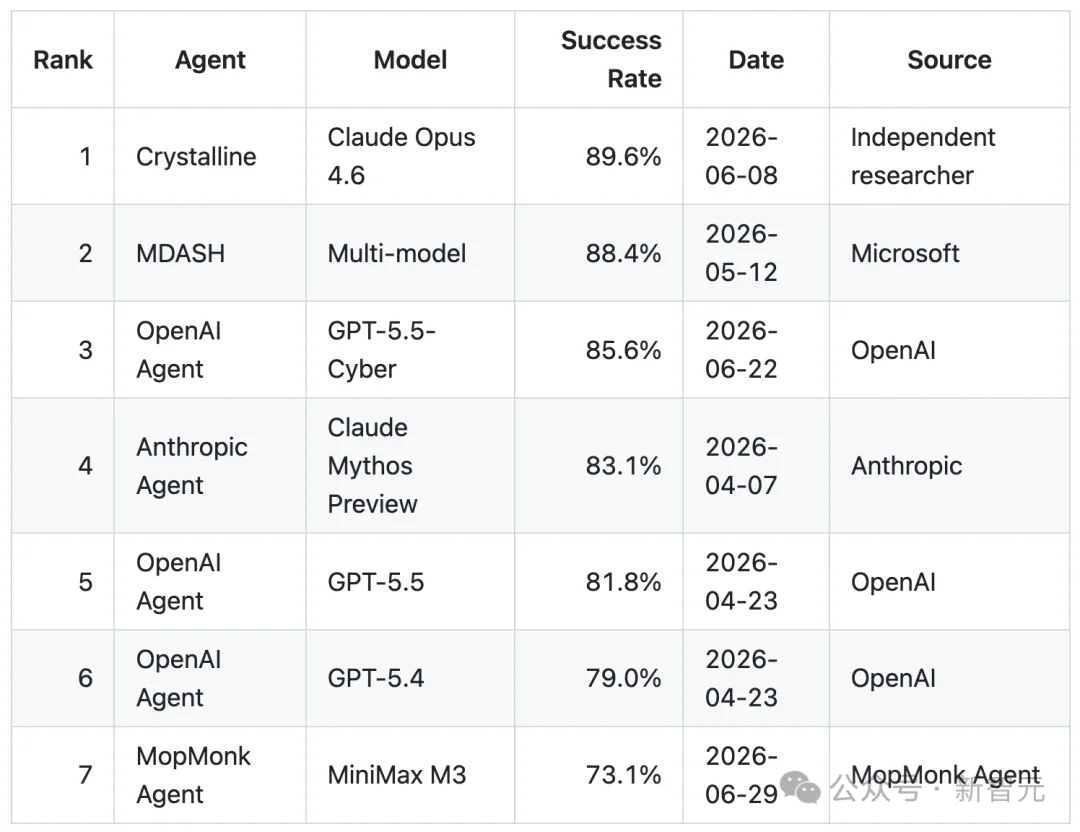Select the MiniMax M3 model cell

(411, 775)
